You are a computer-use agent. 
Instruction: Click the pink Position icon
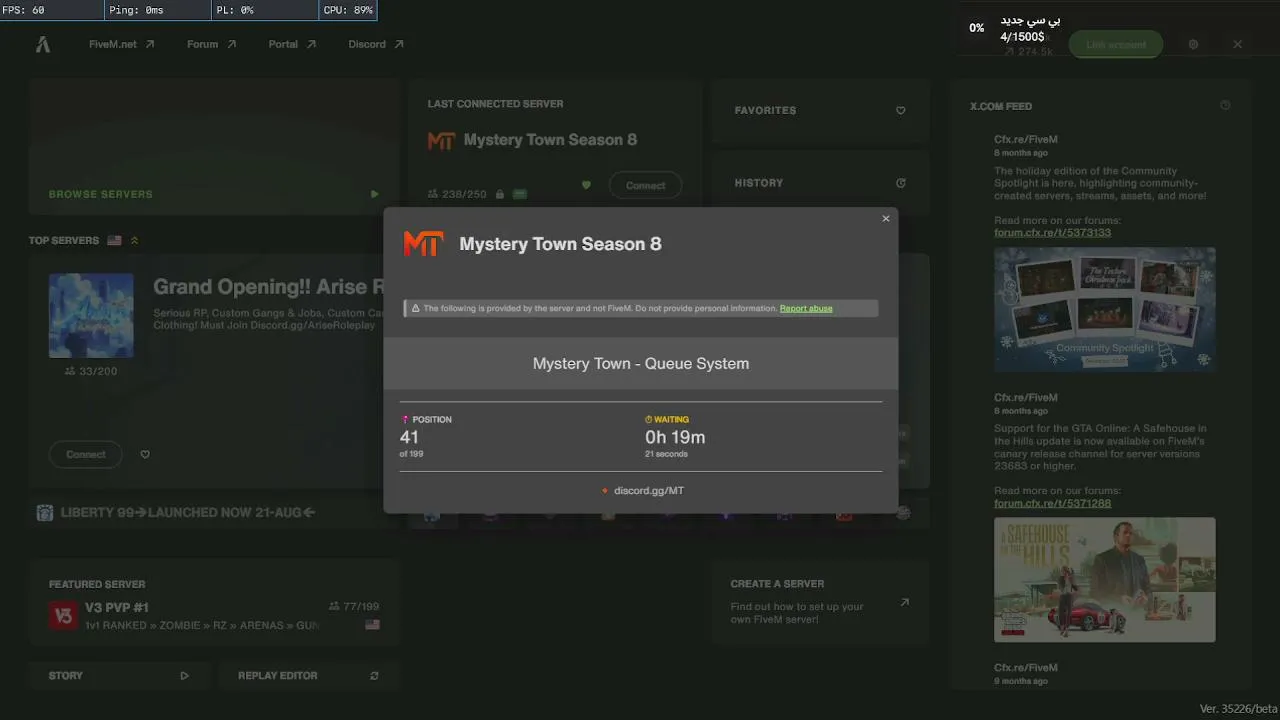(x=405, y=420)
